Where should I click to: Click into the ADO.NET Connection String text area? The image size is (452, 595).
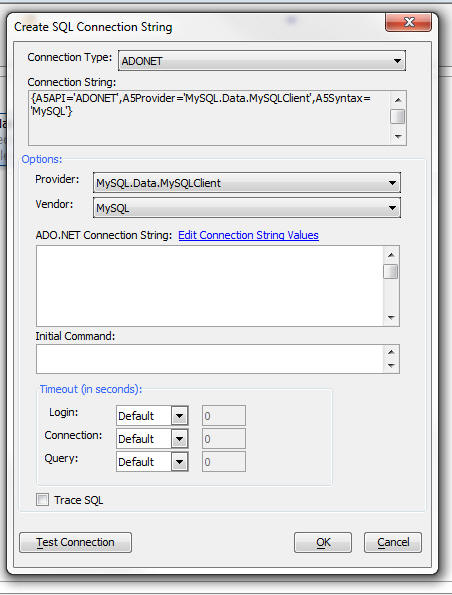click(x=210, y=286)
